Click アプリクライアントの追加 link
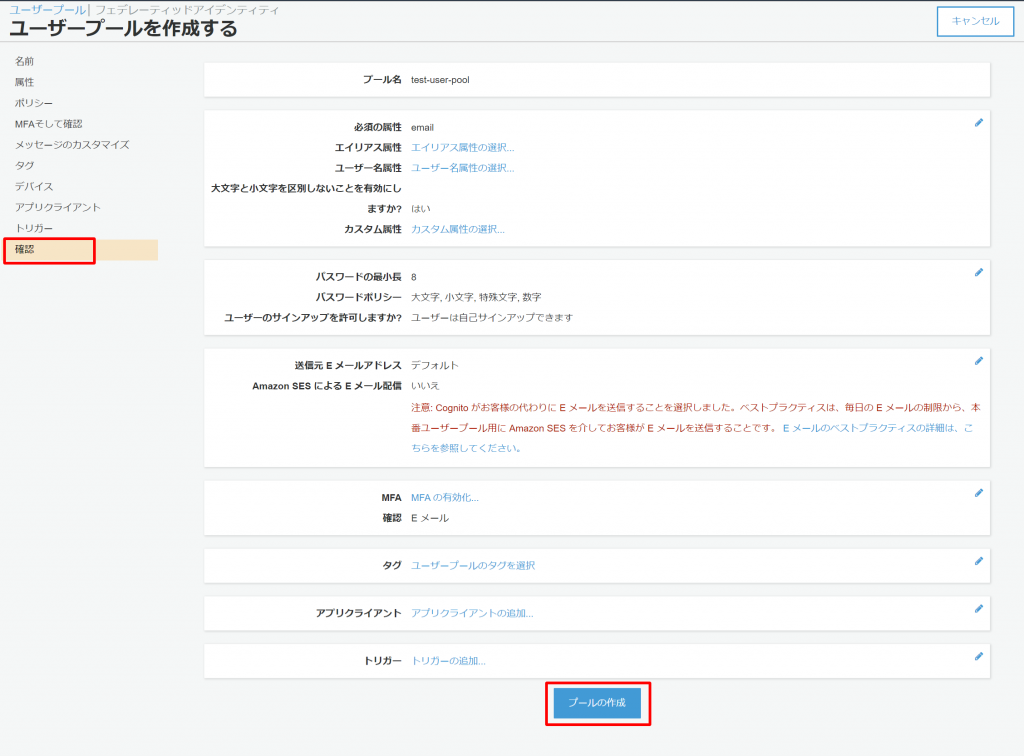The image size is (1024, 756). [x=472, y=613]
